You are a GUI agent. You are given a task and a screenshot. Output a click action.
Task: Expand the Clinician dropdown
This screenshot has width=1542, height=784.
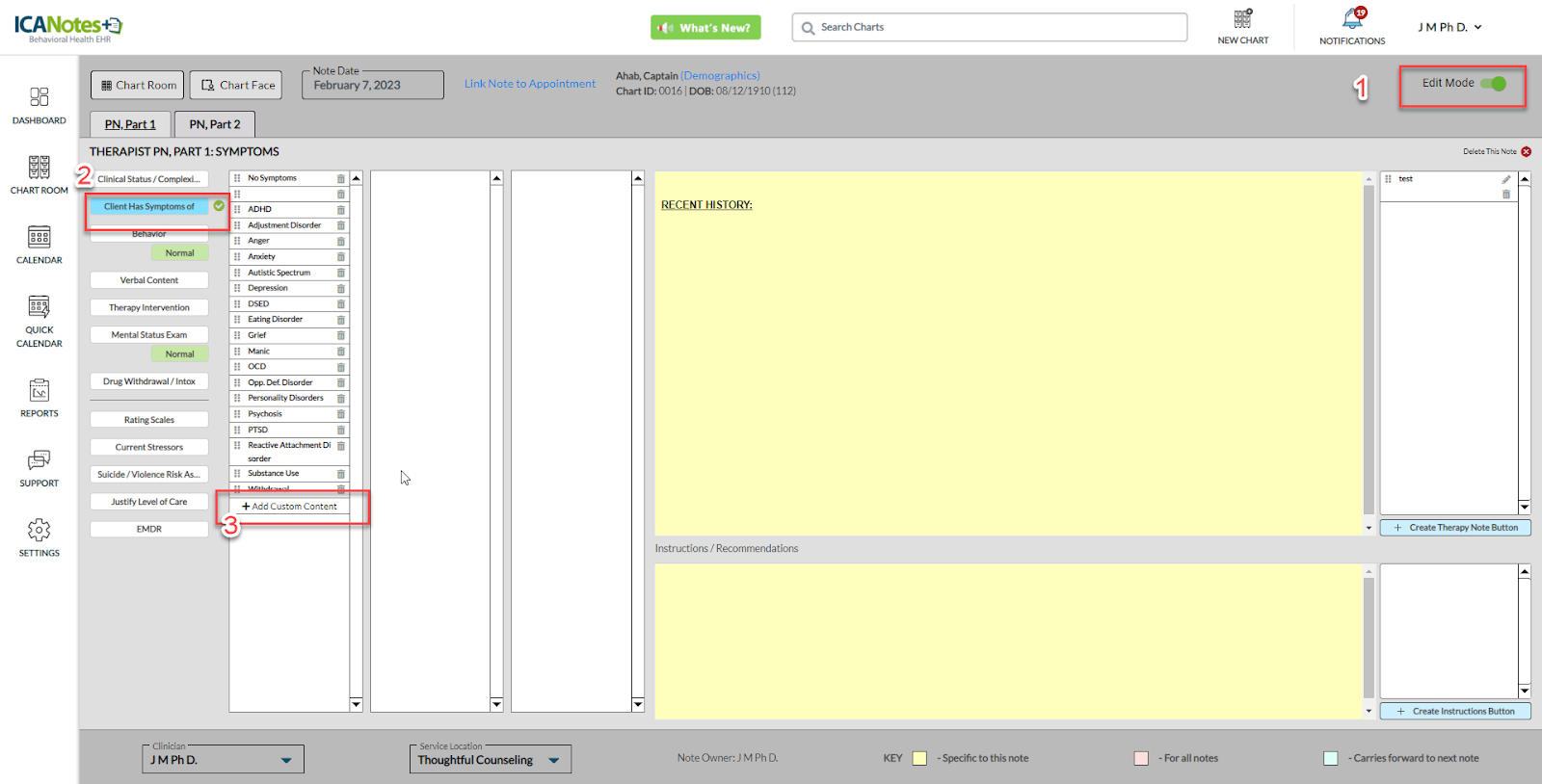286,760
